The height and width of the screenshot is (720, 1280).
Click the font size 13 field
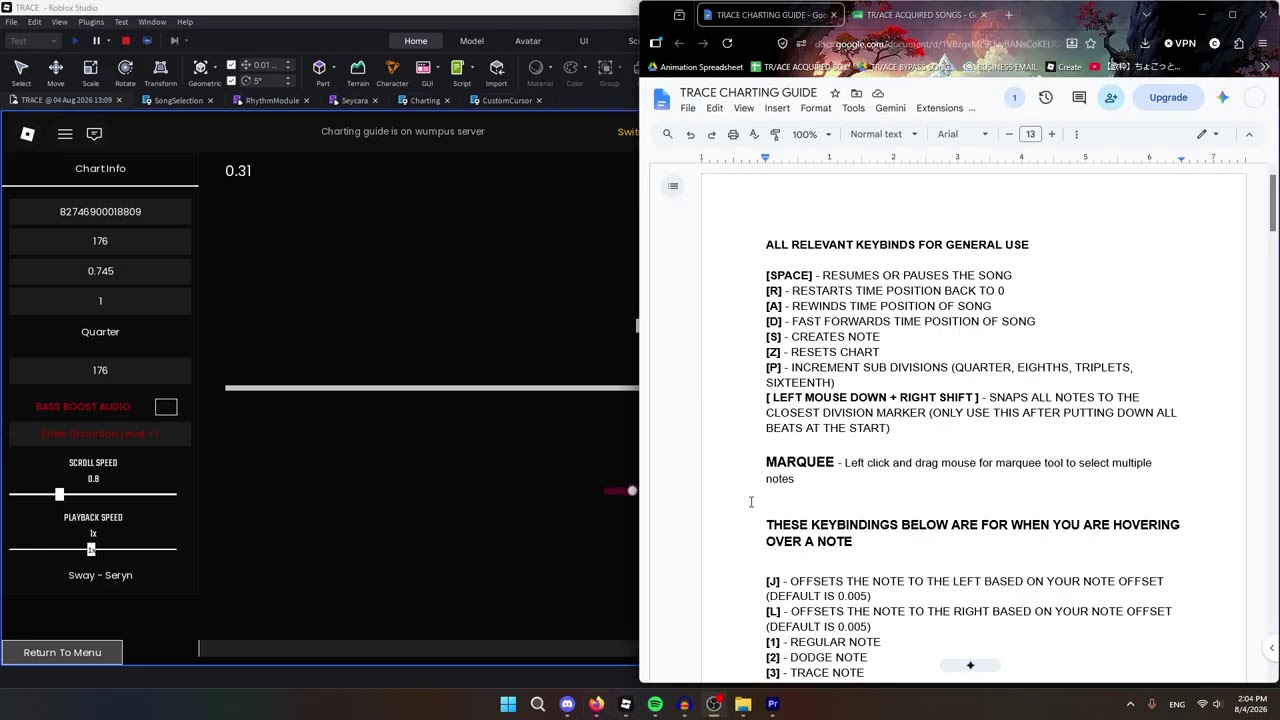pos(1030,134)
